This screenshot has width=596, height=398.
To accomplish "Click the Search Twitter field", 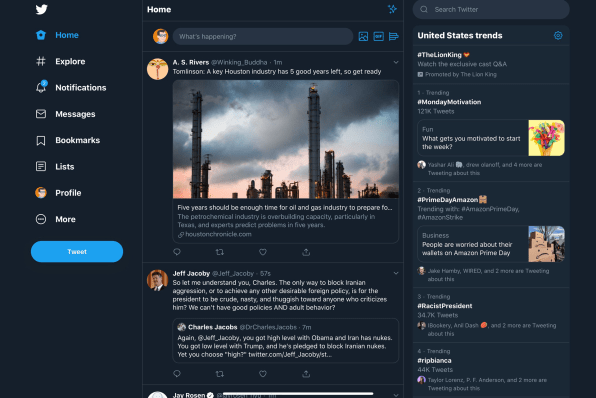I will pyautogui.click(x=491, y=10).
